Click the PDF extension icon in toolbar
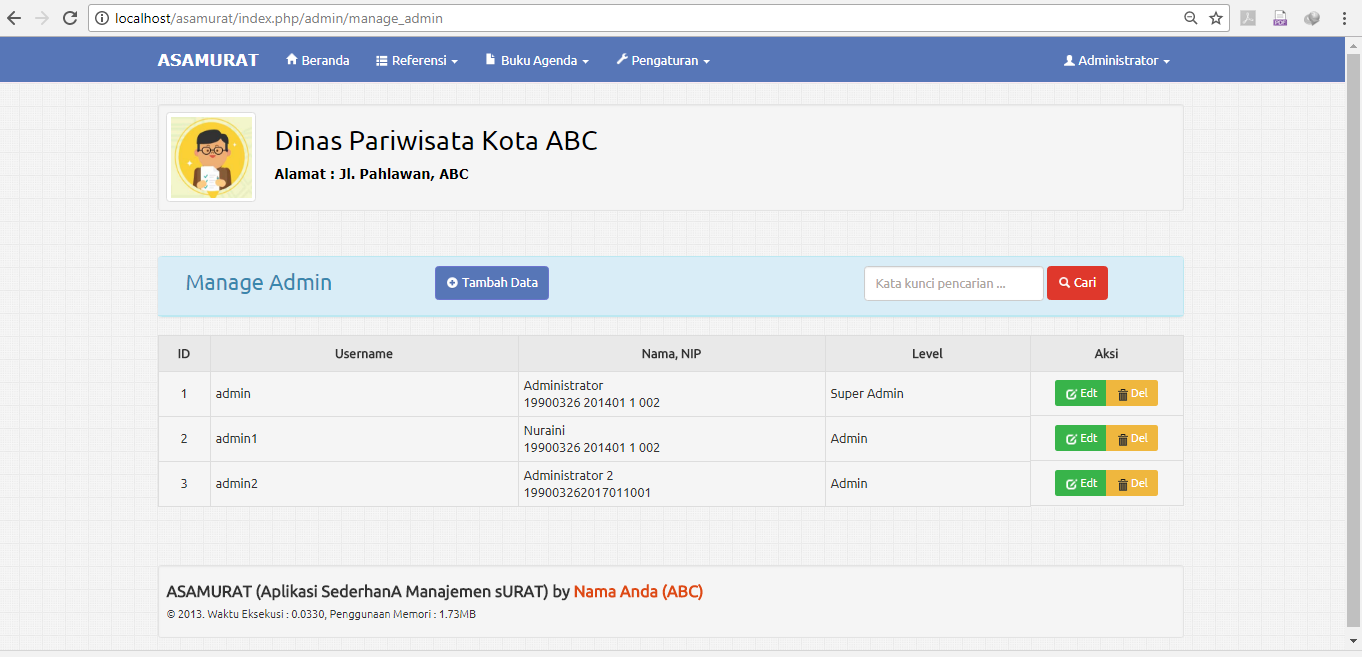 (x=1280, y=18)
